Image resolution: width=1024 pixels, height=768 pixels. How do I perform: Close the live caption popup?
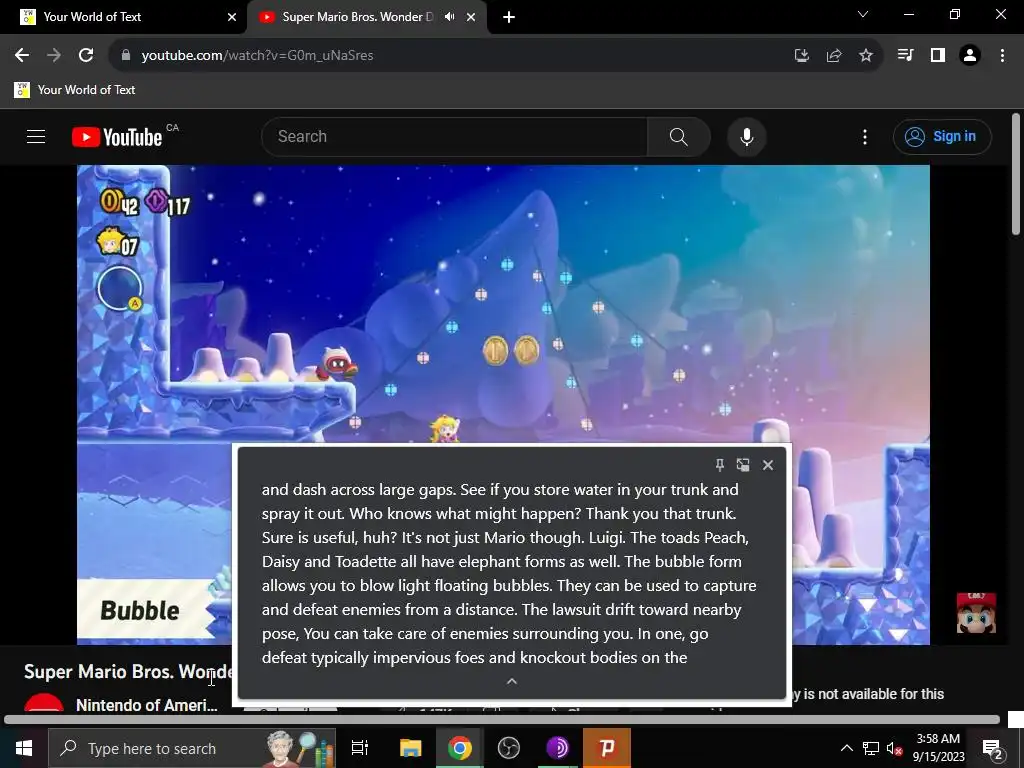coord(768,465)
